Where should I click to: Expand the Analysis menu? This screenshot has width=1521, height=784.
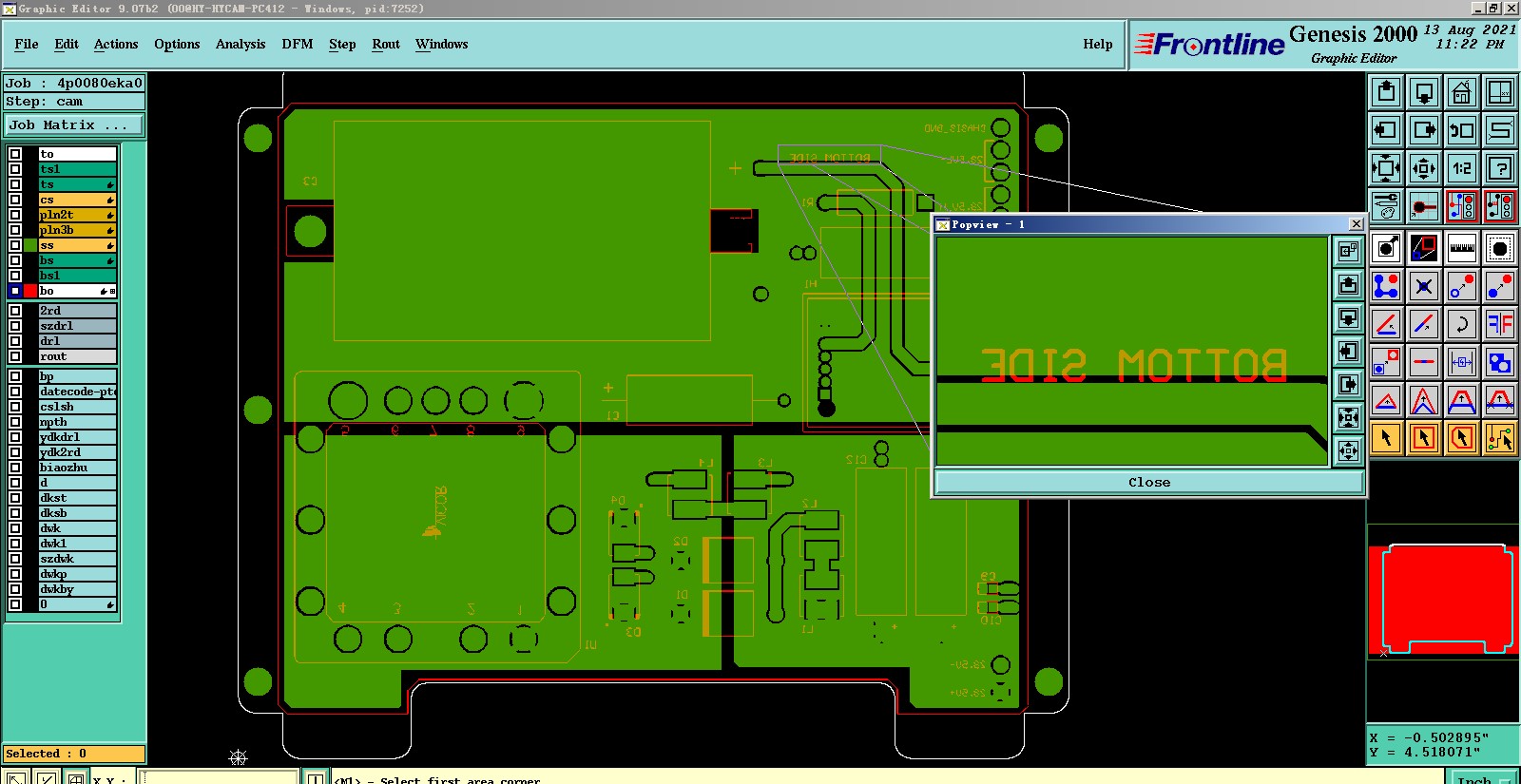click(x=241, y=44)
